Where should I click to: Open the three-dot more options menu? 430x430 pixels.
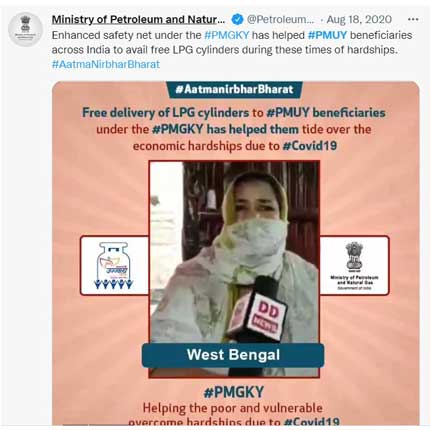click(x=413, y=19)
